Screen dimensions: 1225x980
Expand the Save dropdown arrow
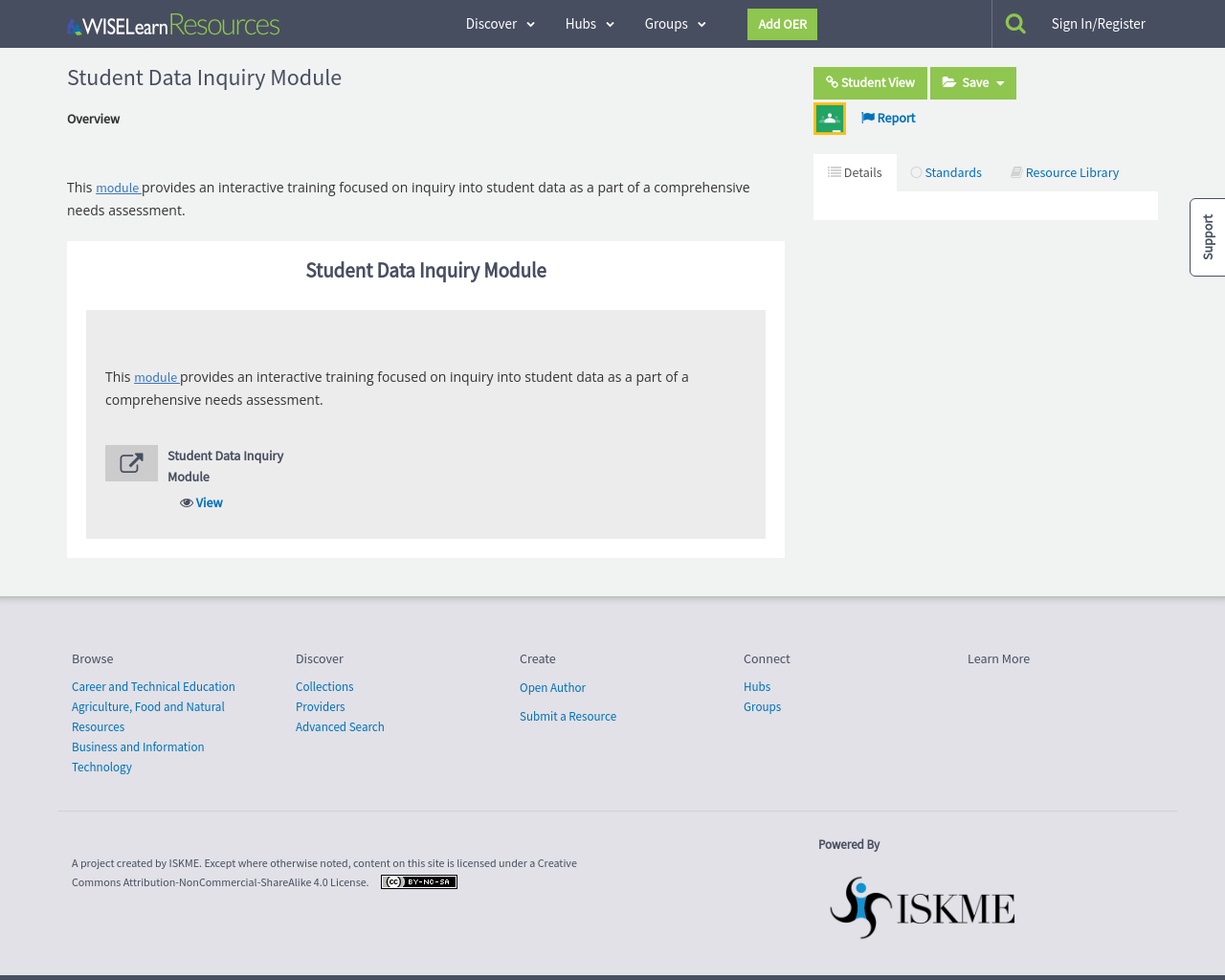pyautogui.click(x=999, y=82)
